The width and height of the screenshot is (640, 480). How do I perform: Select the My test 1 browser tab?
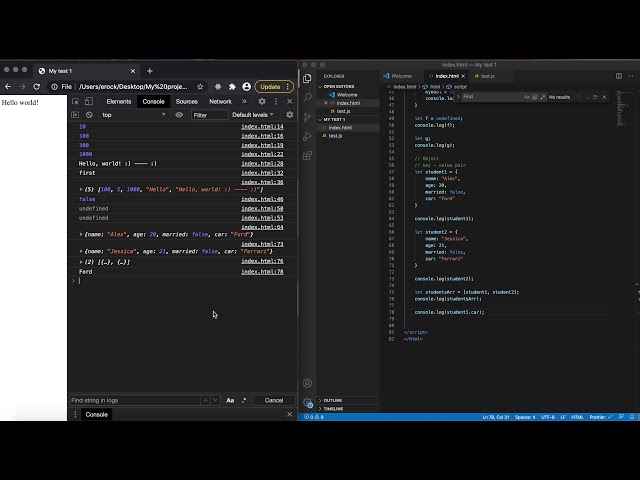pyautogui.click(x=87, y=71)
